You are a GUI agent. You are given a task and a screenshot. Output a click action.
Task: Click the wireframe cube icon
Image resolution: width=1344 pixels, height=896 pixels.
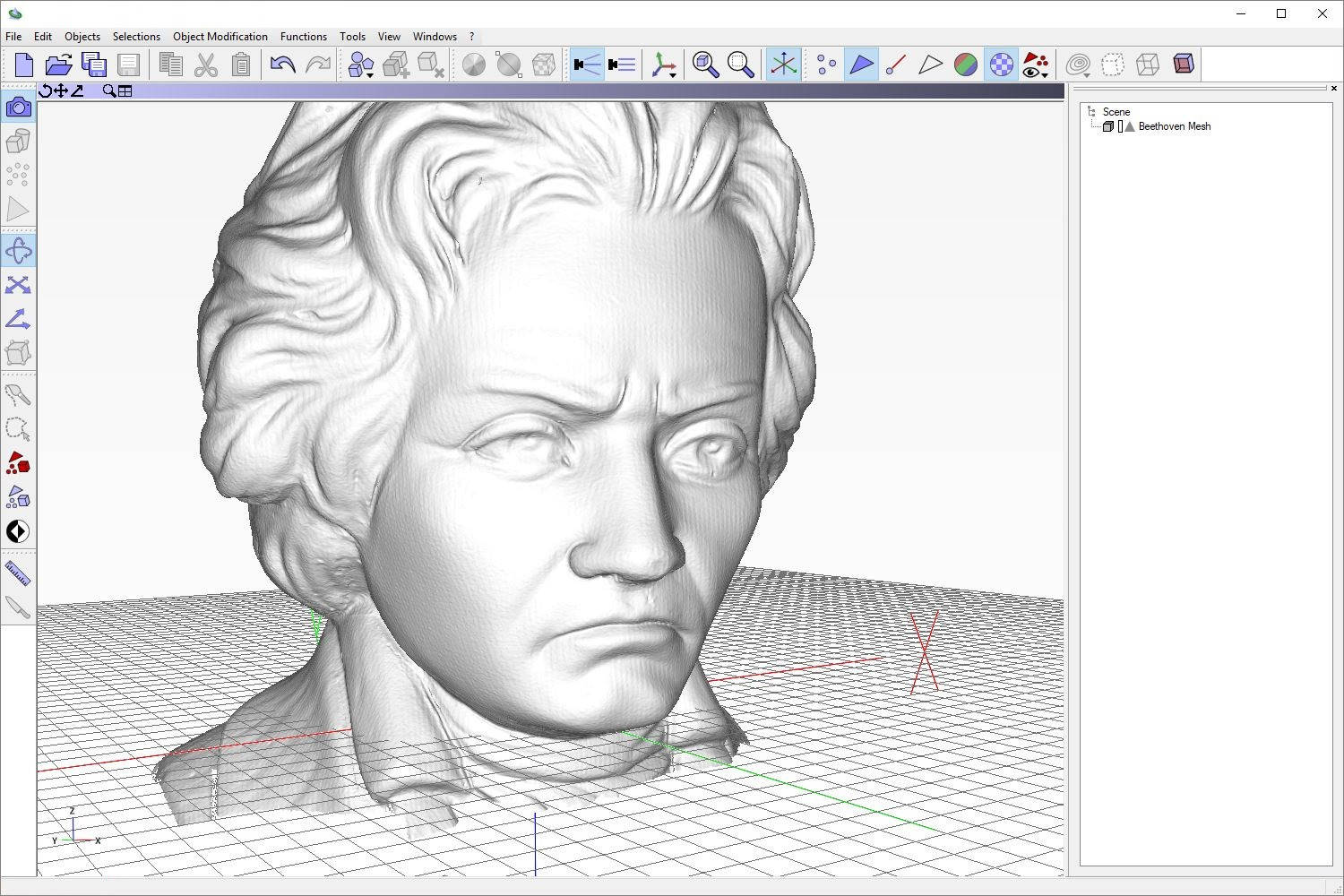click(1148, 65)
